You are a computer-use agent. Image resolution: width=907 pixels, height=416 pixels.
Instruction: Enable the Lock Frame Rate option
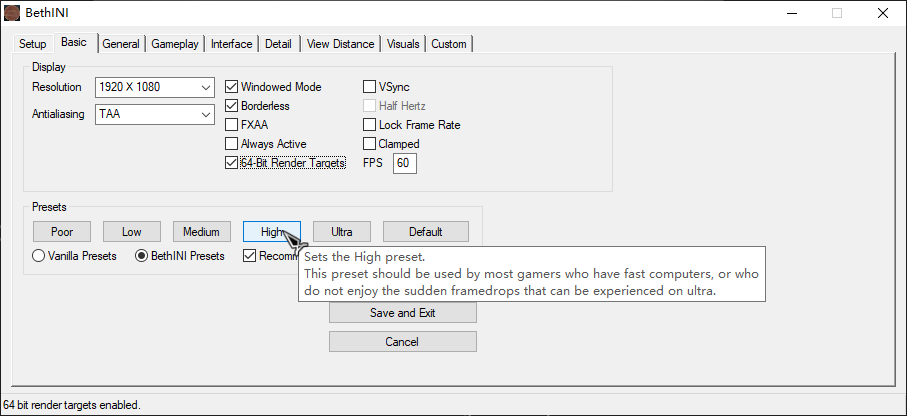click(370, 125)
